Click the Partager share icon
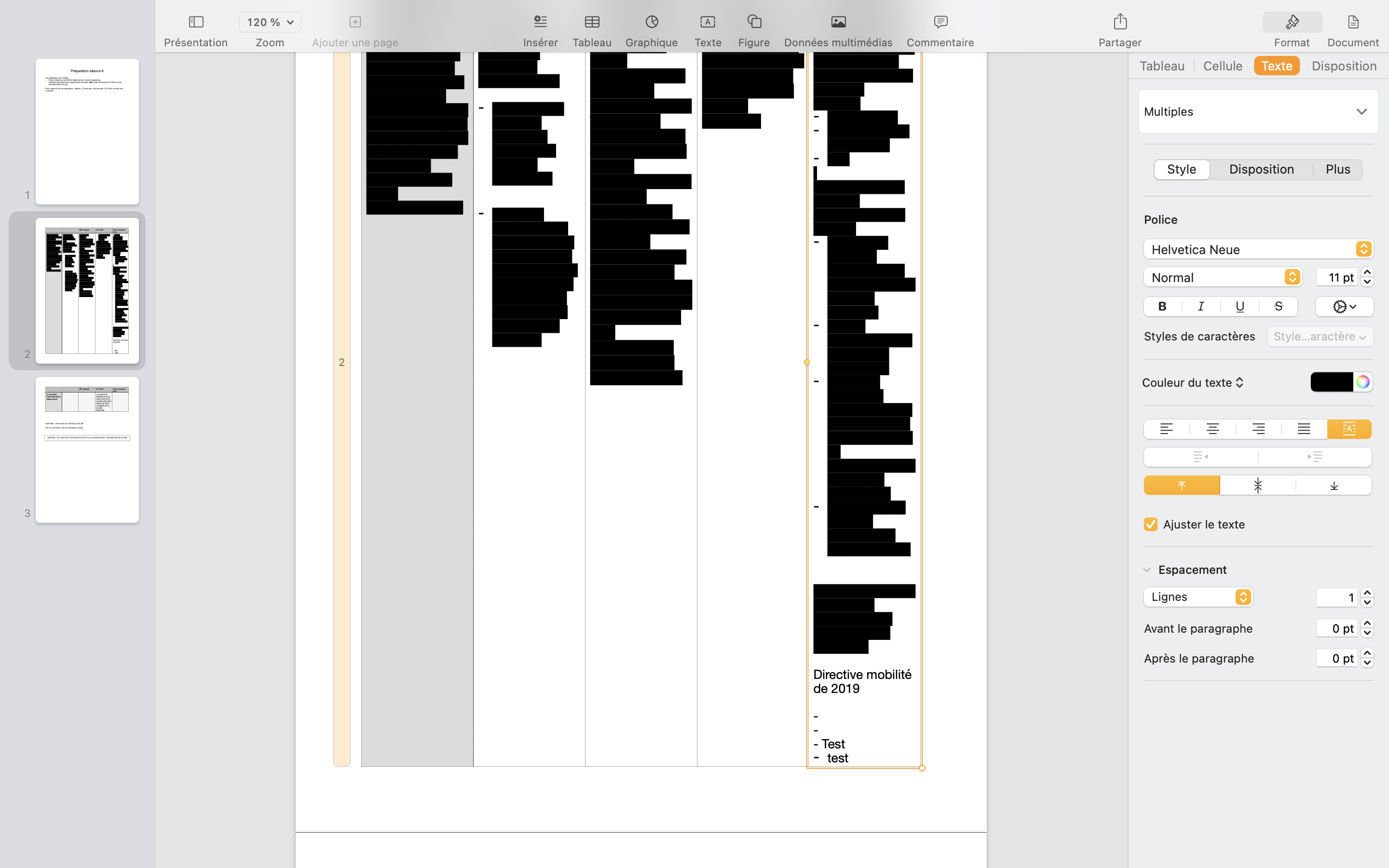 (x=1119, y=22)
